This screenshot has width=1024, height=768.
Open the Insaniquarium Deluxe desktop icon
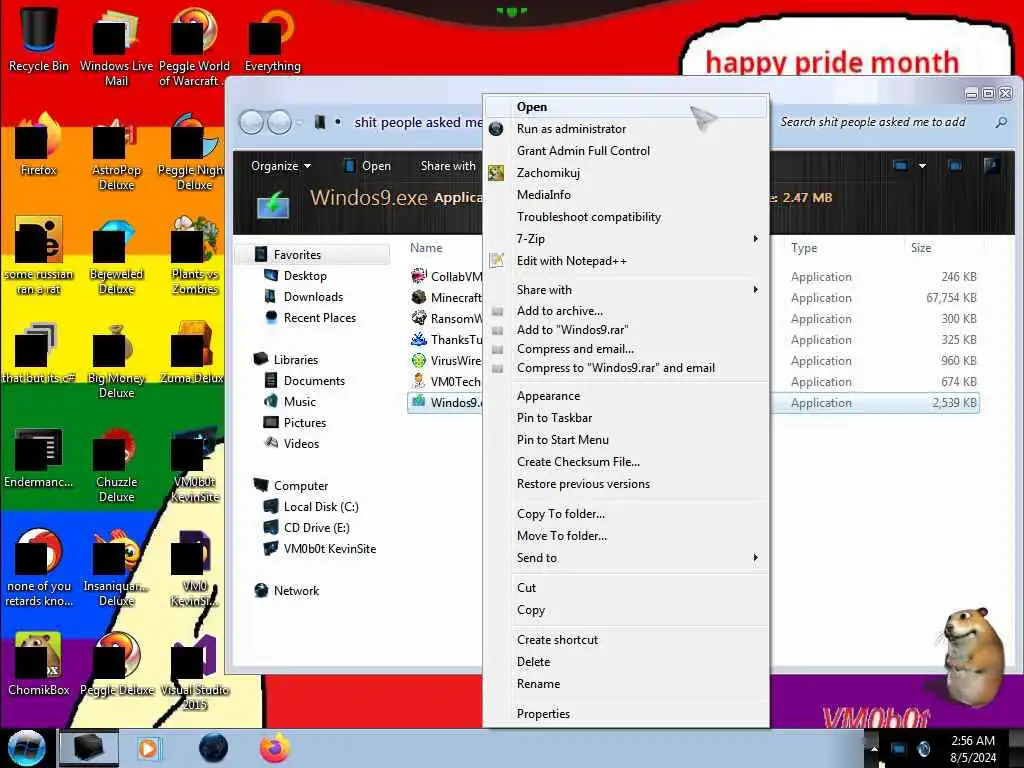pyautogui.click(x=116, y=569)
